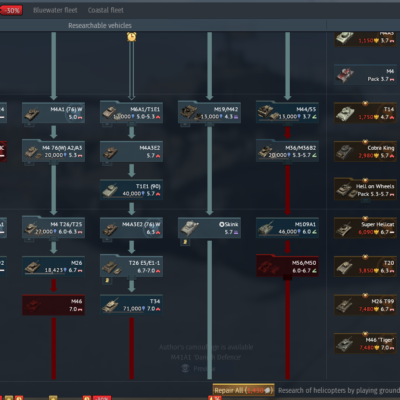Image resolution: width=400 pixels, height=400 pixels.
Task: Expand the M4 T26/T25 vehicle group
Action: point(53,228)
